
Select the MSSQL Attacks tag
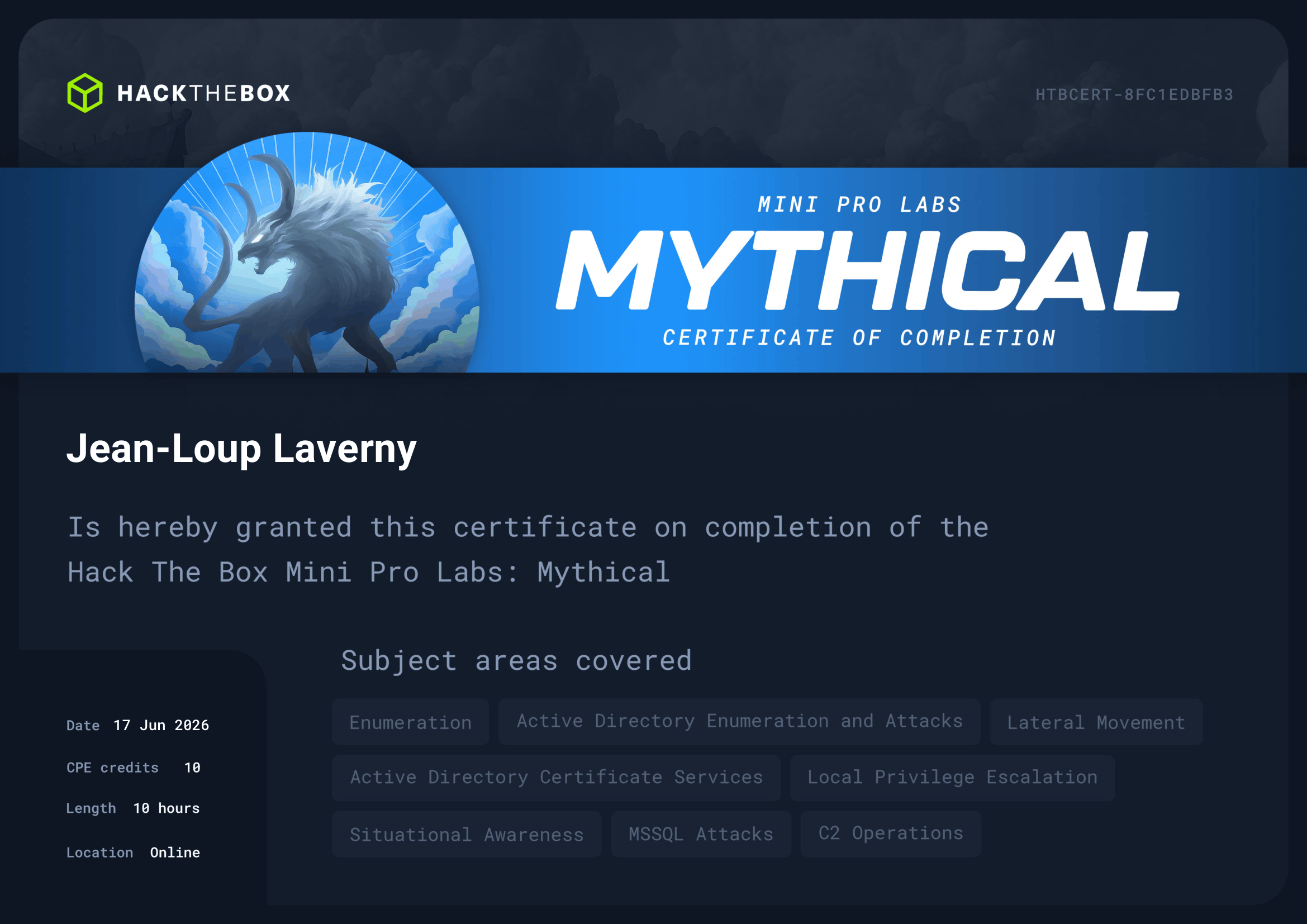701,834
